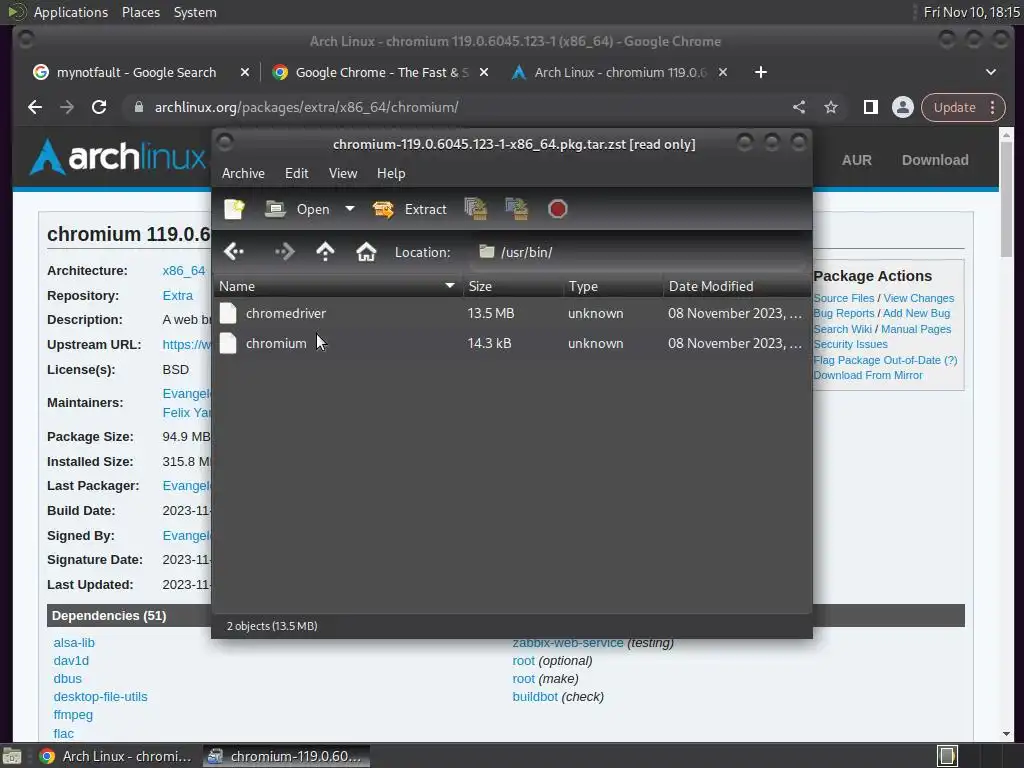The height and width of the screenshot is (768, 1024).
Task: Open Download link in Arch navigation
Action: pos(935,160)
